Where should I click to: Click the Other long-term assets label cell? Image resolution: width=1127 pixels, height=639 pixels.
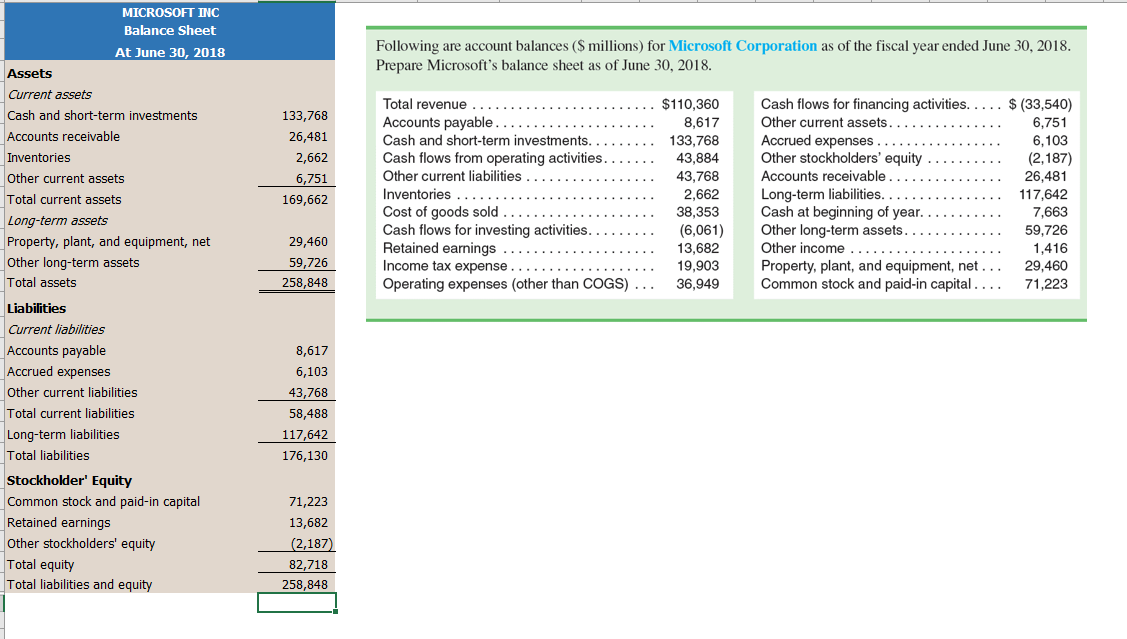click(x=73, y=262)
